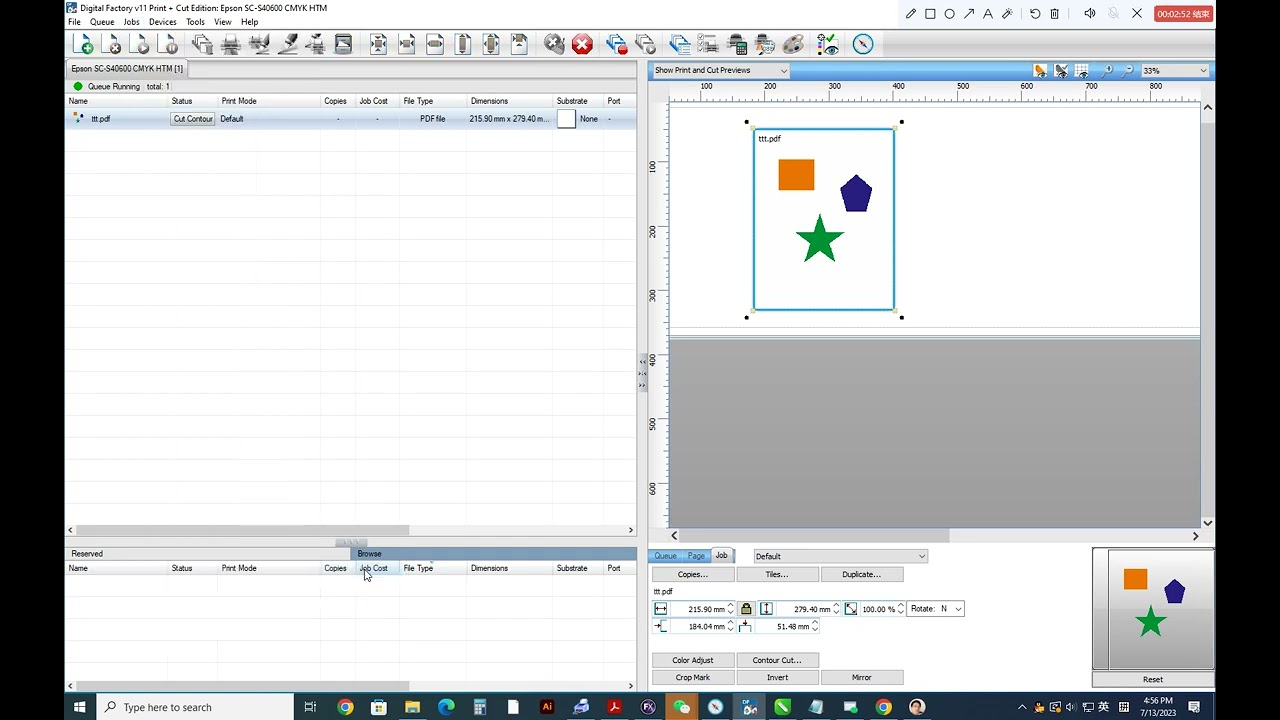Toggle the crossed-out preview eye icon

1061,70
